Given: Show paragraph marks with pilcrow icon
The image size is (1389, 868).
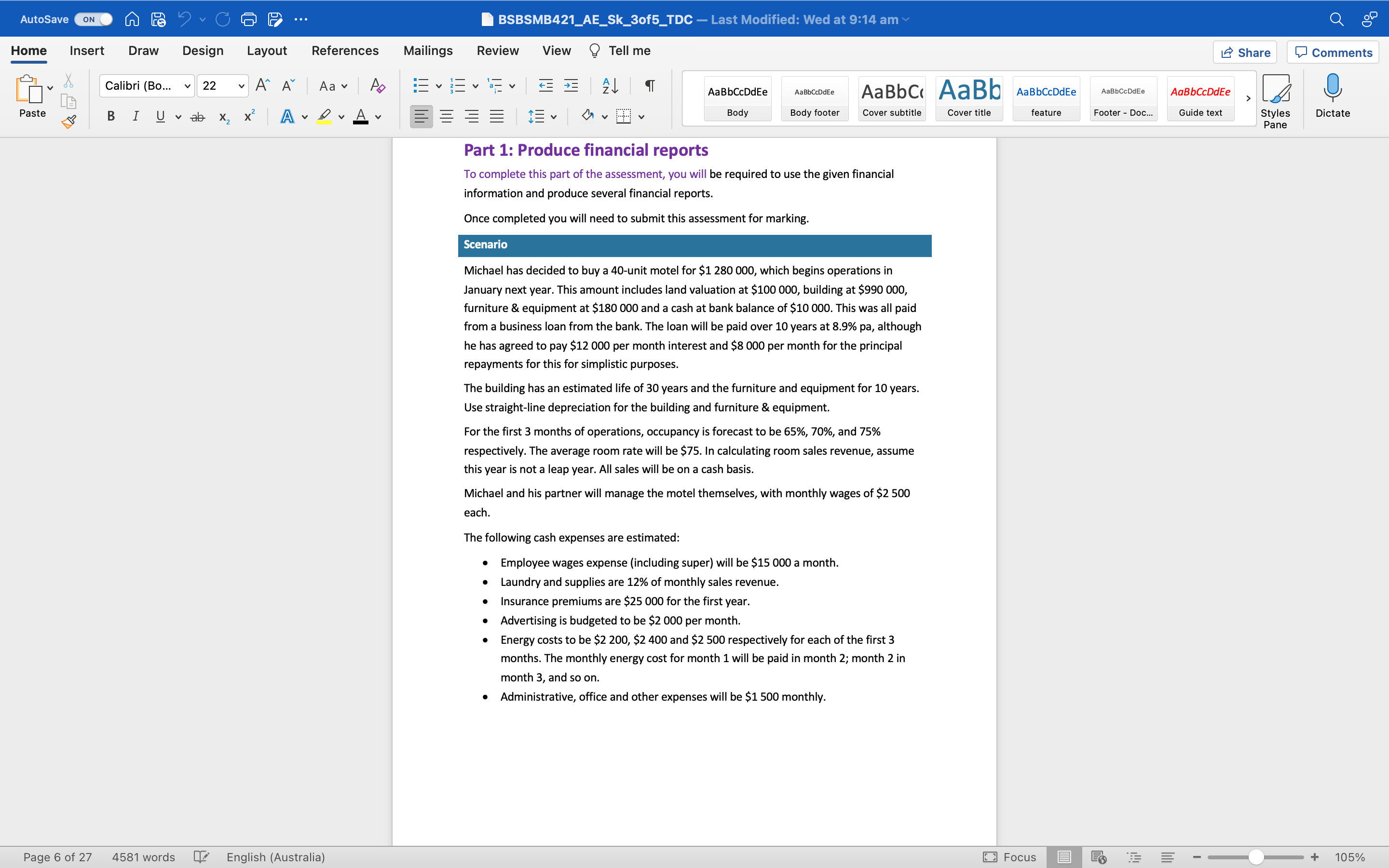Looking at the screenshot, I should 650,86.
